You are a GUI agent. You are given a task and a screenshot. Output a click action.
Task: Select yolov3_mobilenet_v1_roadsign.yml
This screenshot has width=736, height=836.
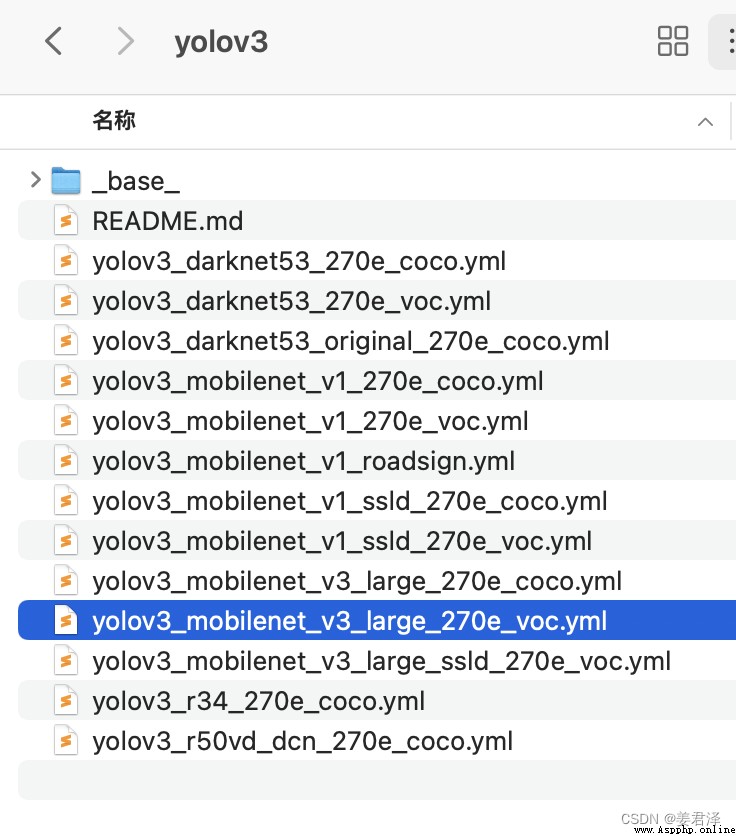377,460
